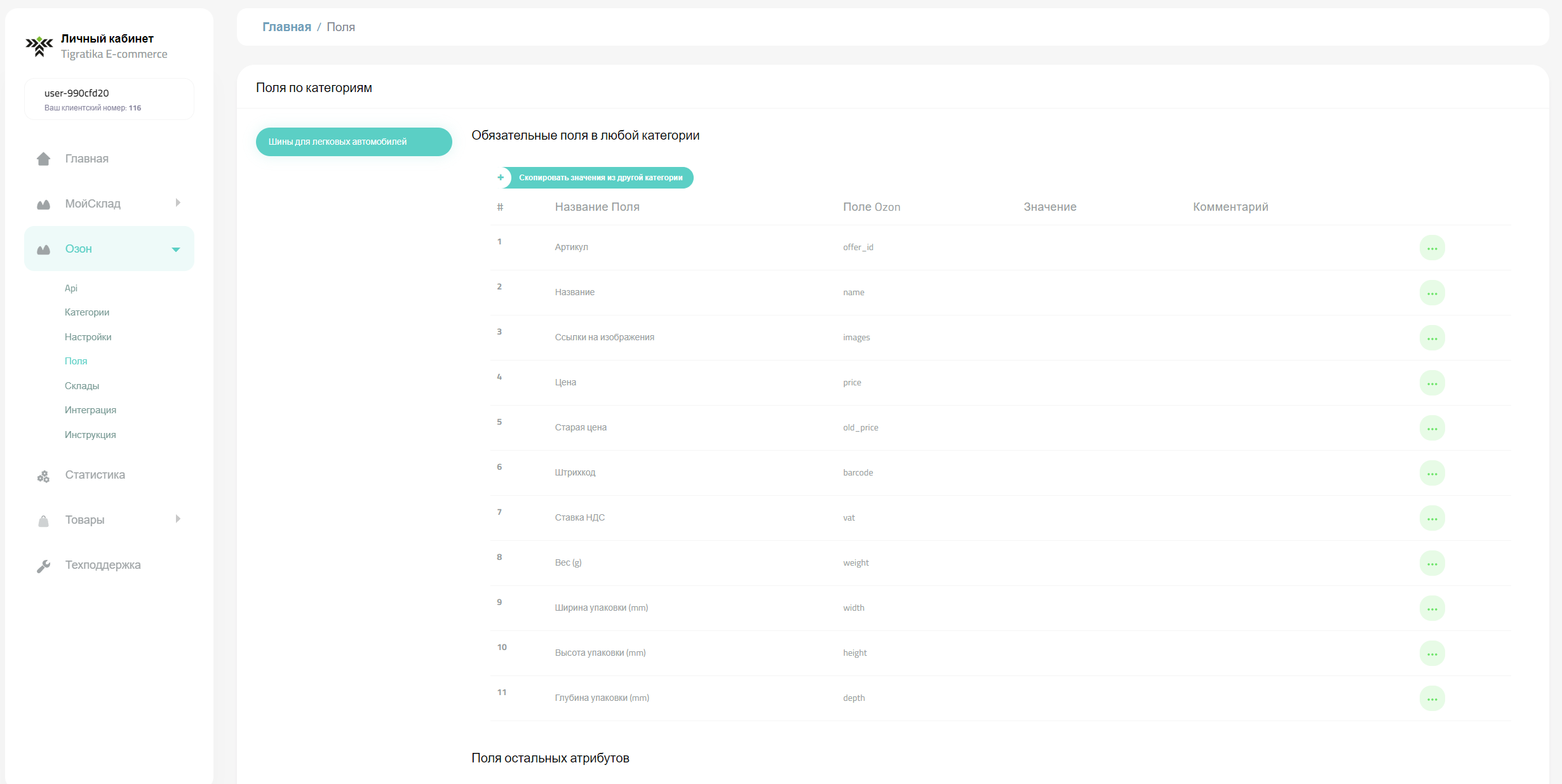Click the Озон icon in sidebar

click(43, 249)
